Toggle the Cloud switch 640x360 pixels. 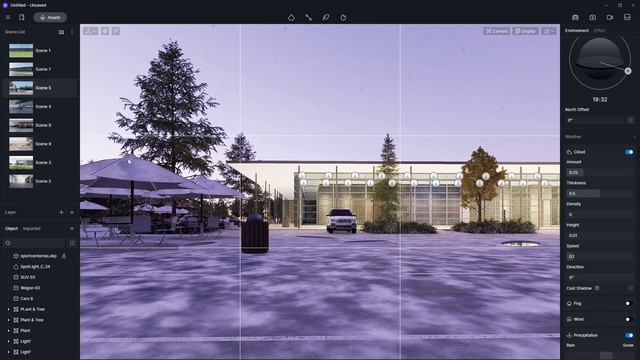point(629,152)
